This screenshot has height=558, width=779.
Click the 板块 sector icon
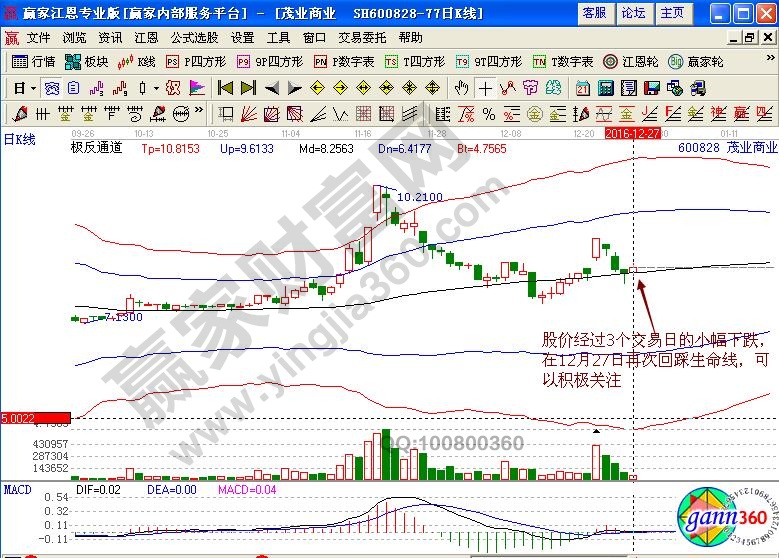click(87, 61)
